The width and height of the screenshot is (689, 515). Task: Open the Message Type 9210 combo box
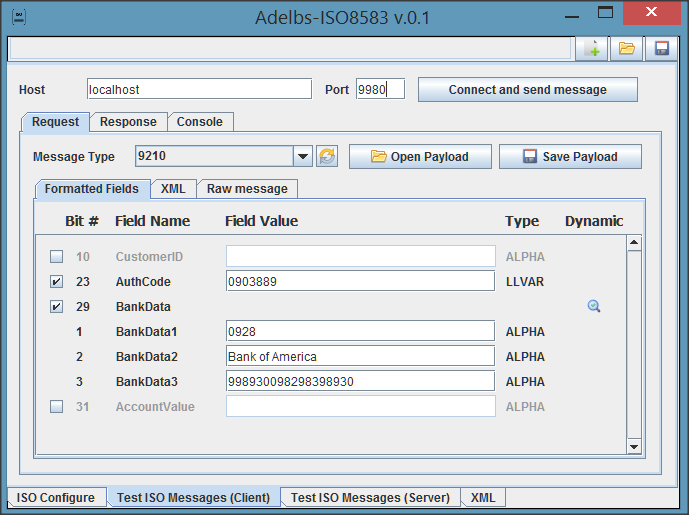click(x=213, y=156)
